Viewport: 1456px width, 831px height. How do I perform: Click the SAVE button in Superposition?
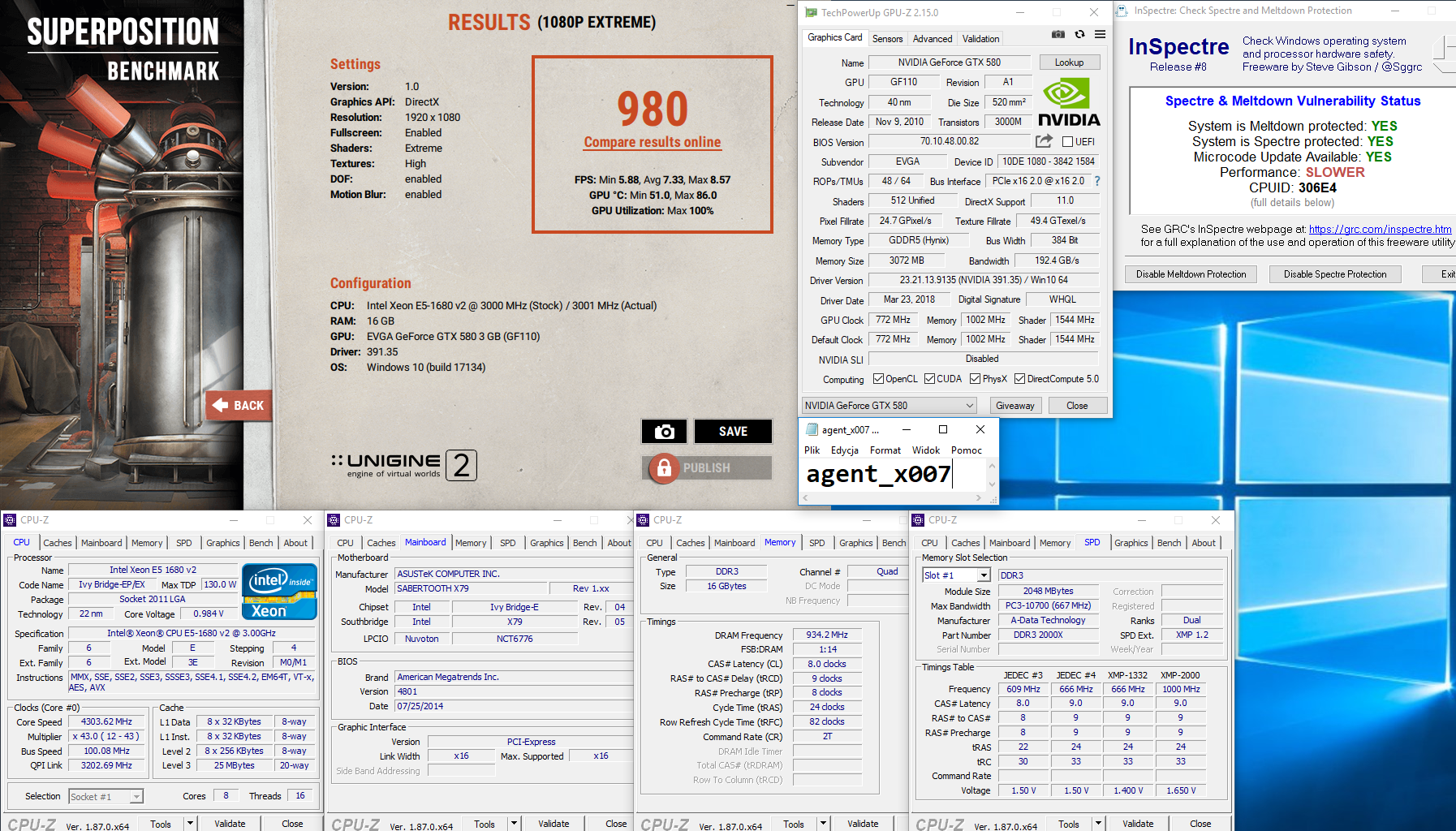click(x=733, y=432)
